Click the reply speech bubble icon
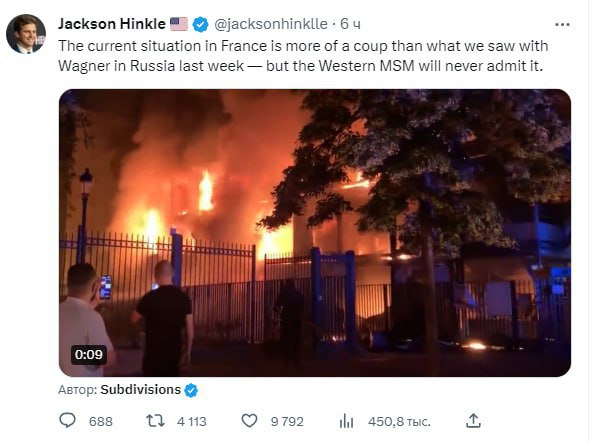593x442 pixels. pyautogui.click(x=68, y=420)
